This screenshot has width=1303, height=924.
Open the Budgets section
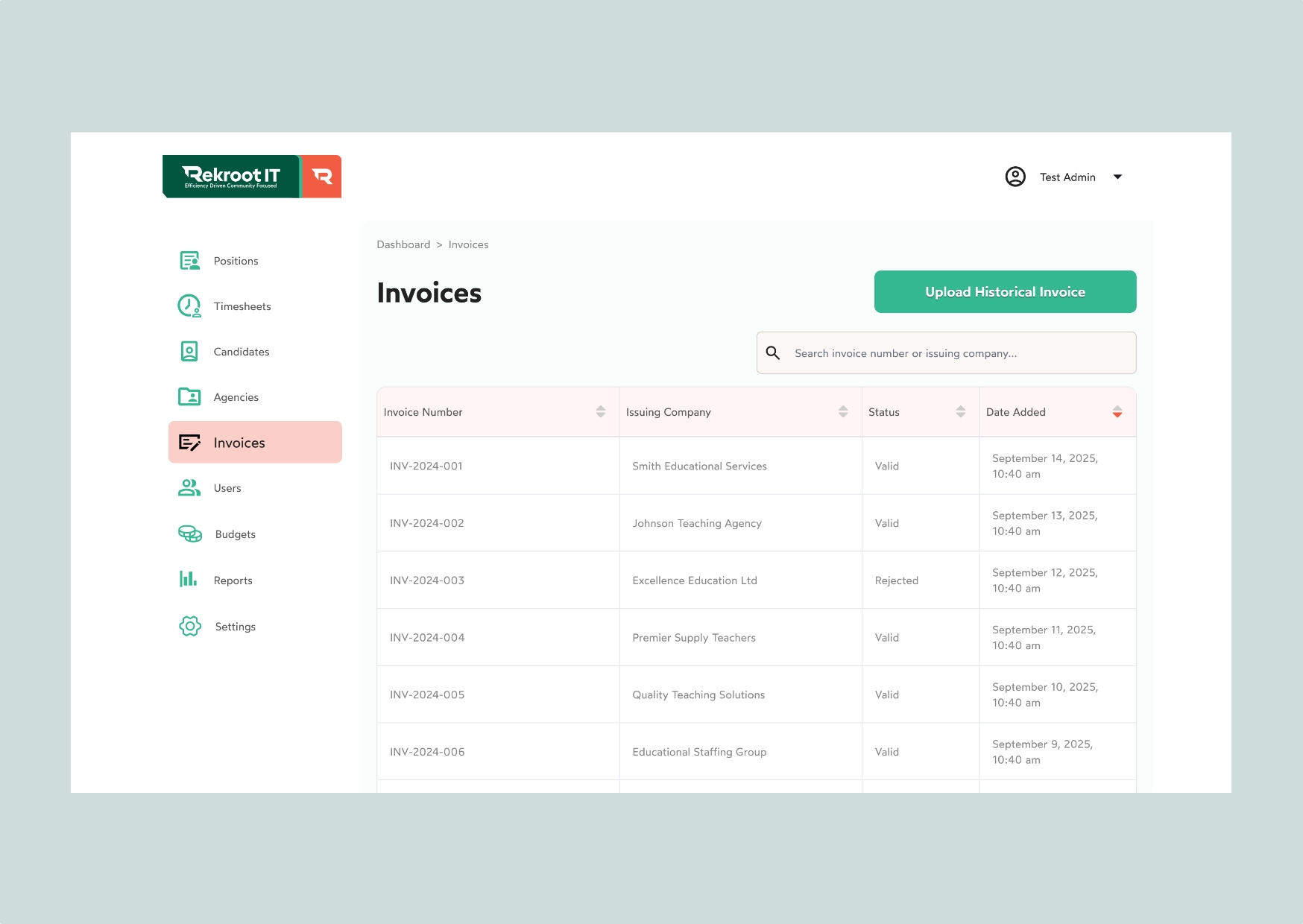coord(255,534)
